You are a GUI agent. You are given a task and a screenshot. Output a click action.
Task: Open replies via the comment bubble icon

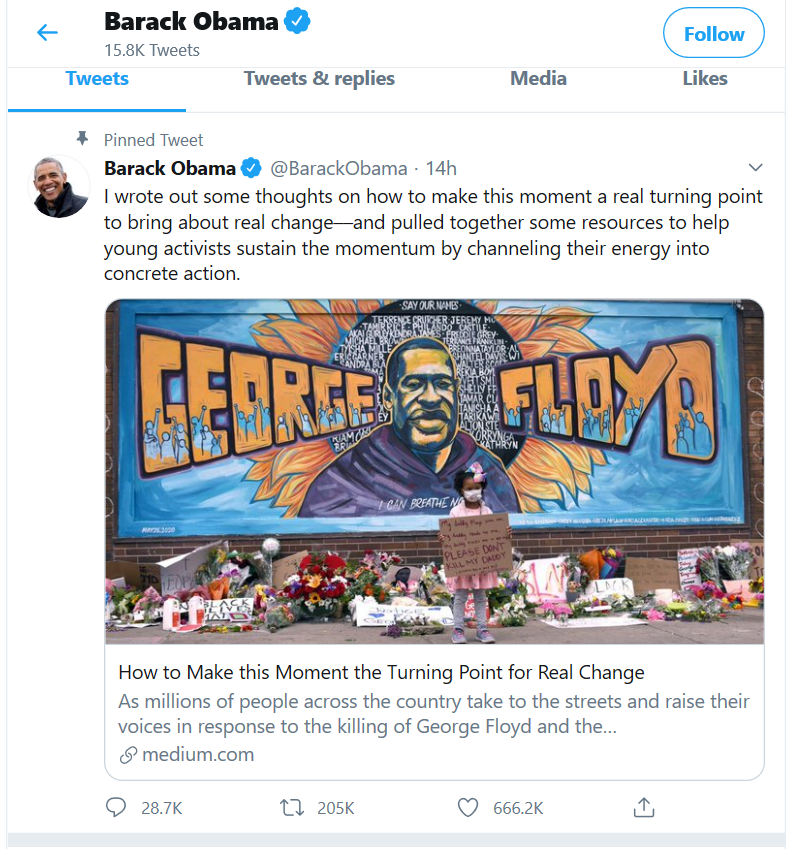117,807
